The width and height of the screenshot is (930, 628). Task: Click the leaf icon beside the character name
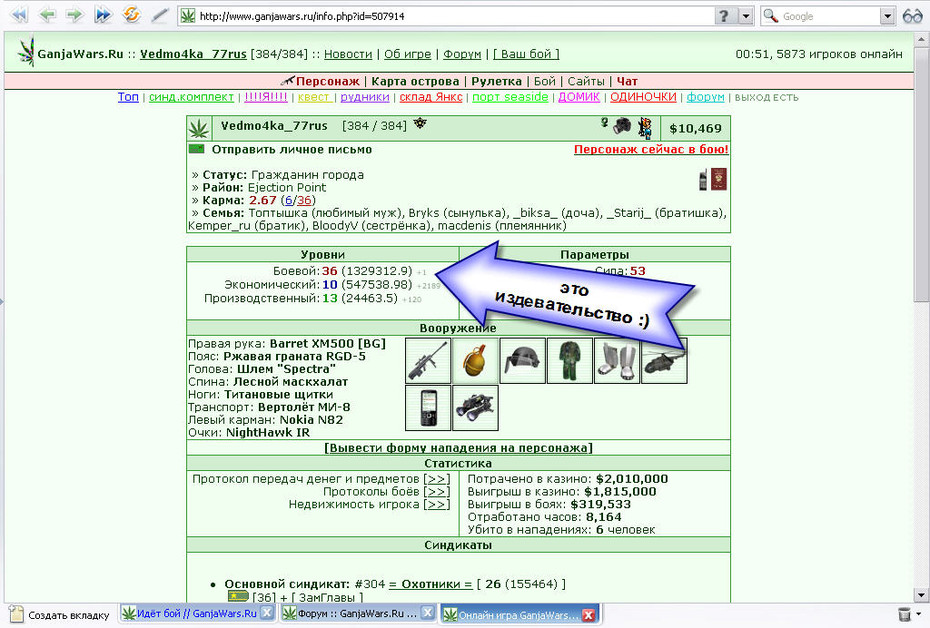coord(199,129)
